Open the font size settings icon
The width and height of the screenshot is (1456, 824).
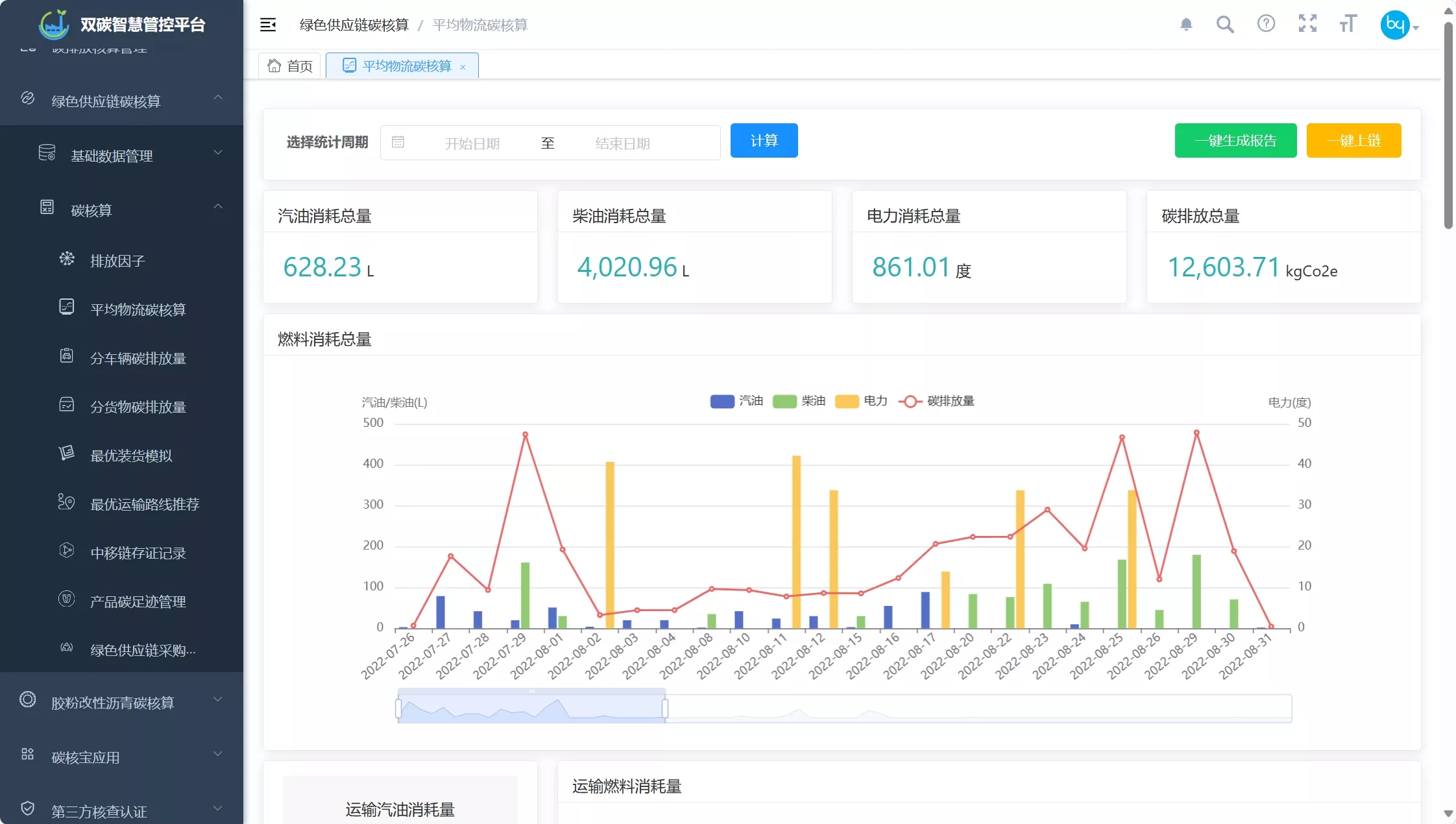[x=1348, y=24]
